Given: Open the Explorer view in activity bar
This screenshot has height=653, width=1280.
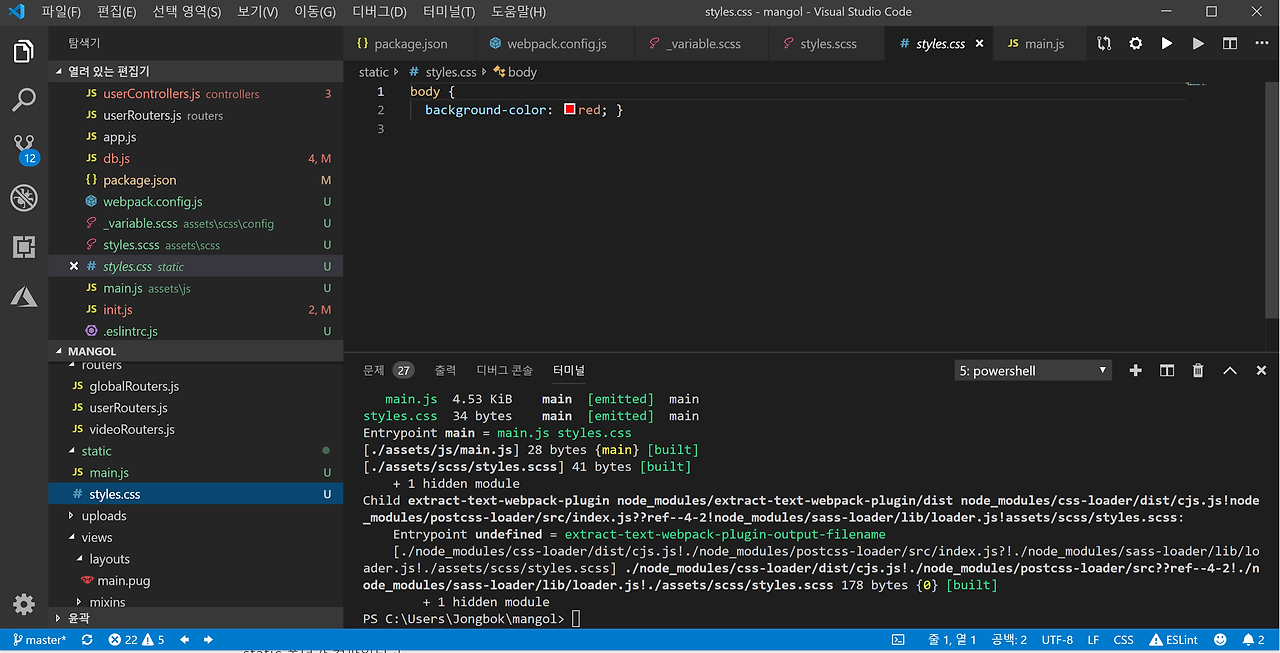Looking at the screenshot, I should click(x=24, y=51).
